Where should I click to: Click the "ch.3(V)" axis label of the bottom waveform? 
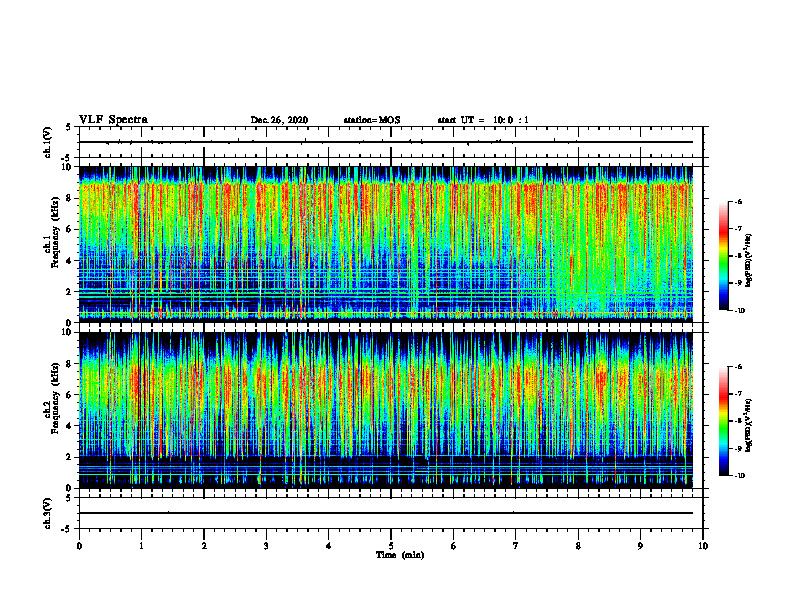pyautogui.click(x=47, y=514)
